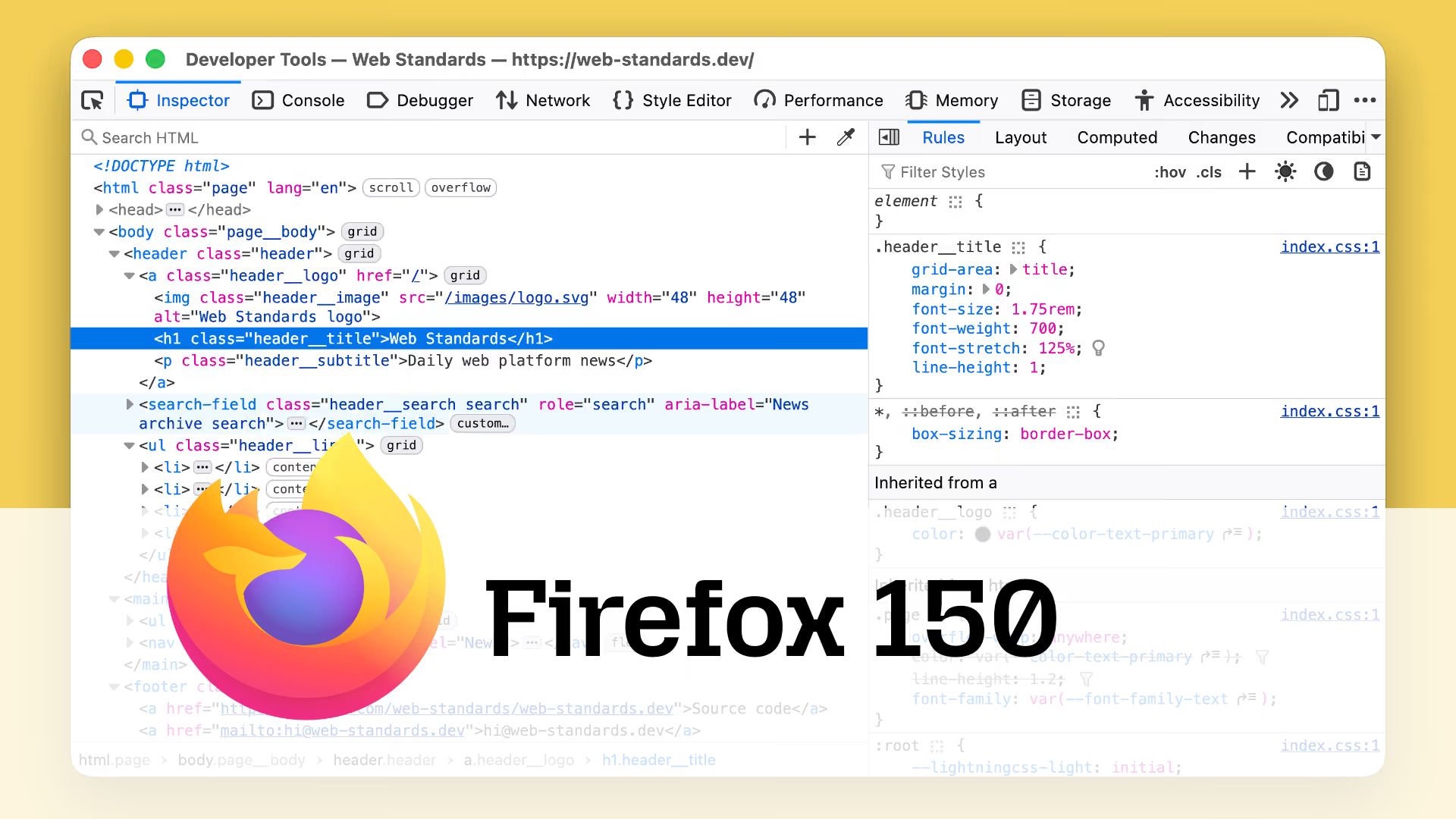
Task: Select the element picker tool
Action: coord(91,100)
